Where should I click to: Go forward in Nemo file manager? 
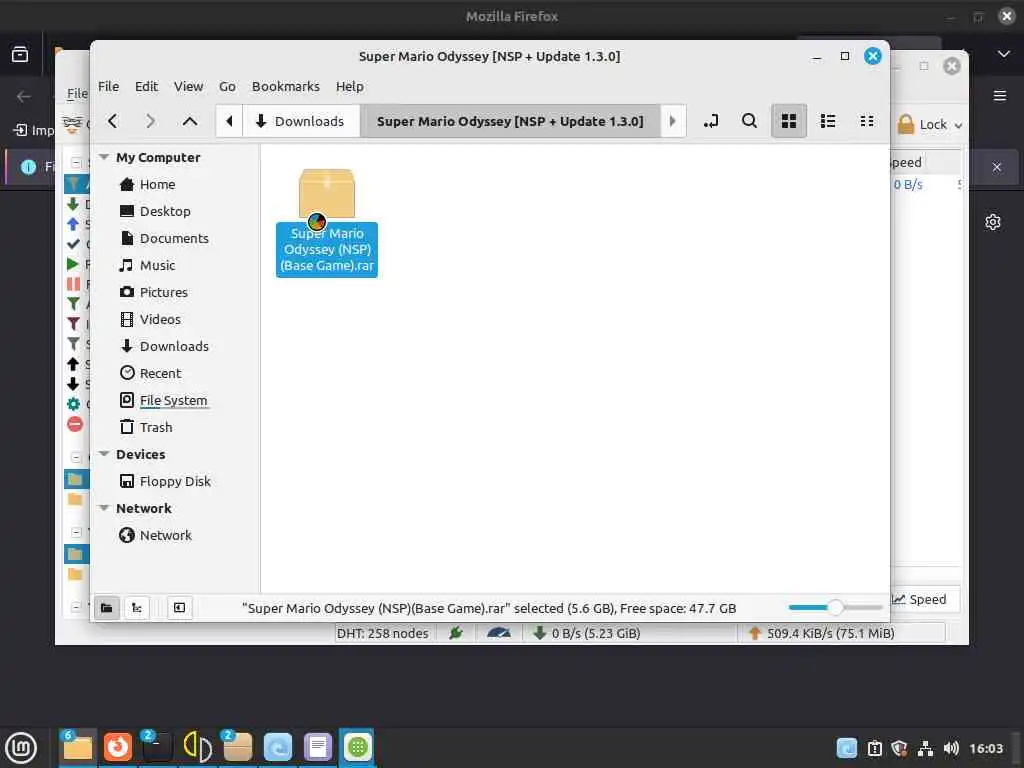(150, 121)
